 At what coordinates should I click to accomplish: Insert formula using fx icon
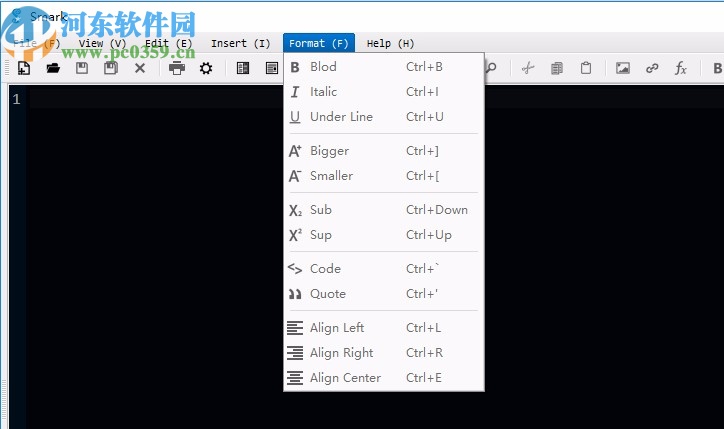point(681,68)
